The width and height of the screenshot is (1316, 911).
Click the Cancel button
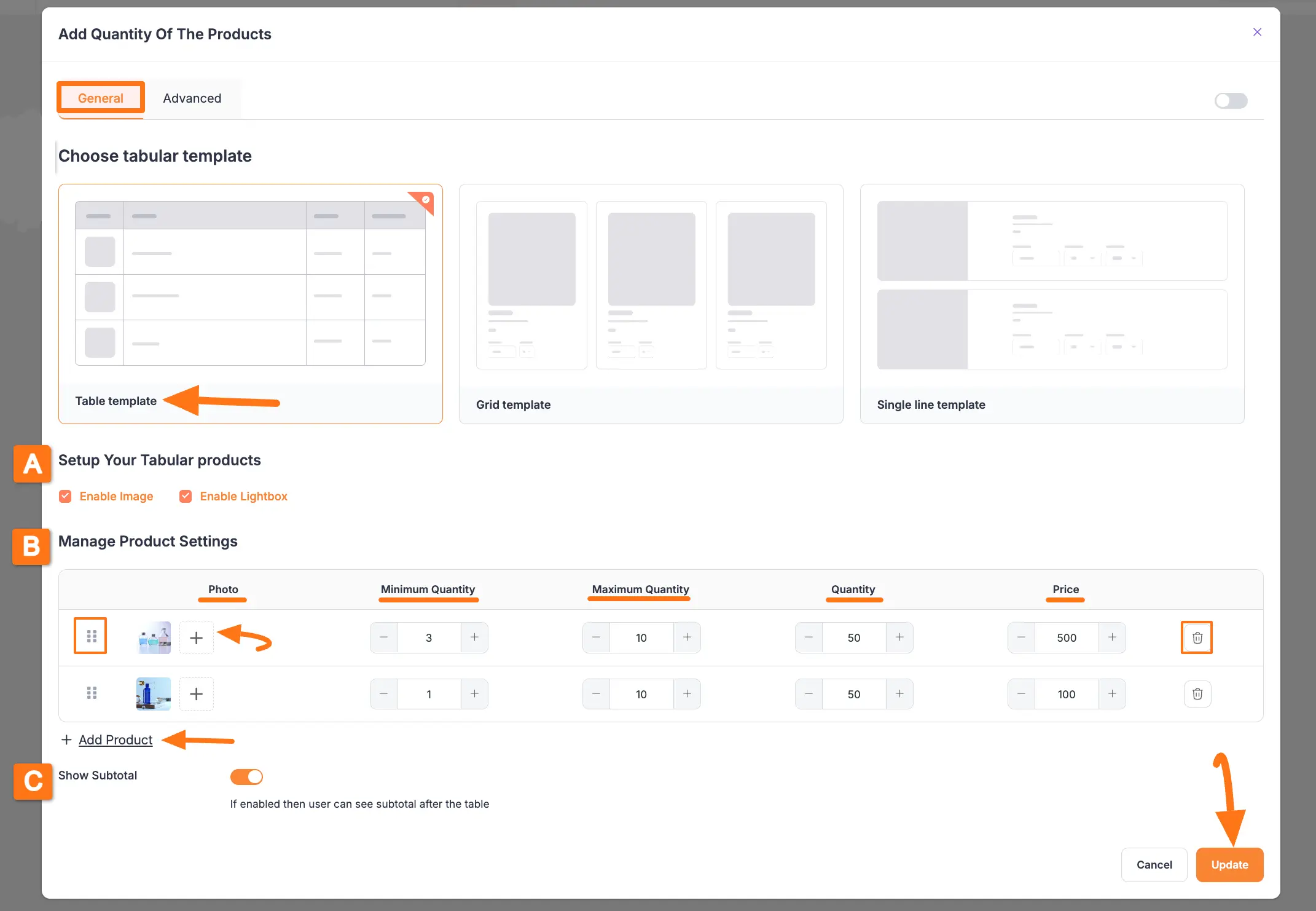coord(1154,864)
